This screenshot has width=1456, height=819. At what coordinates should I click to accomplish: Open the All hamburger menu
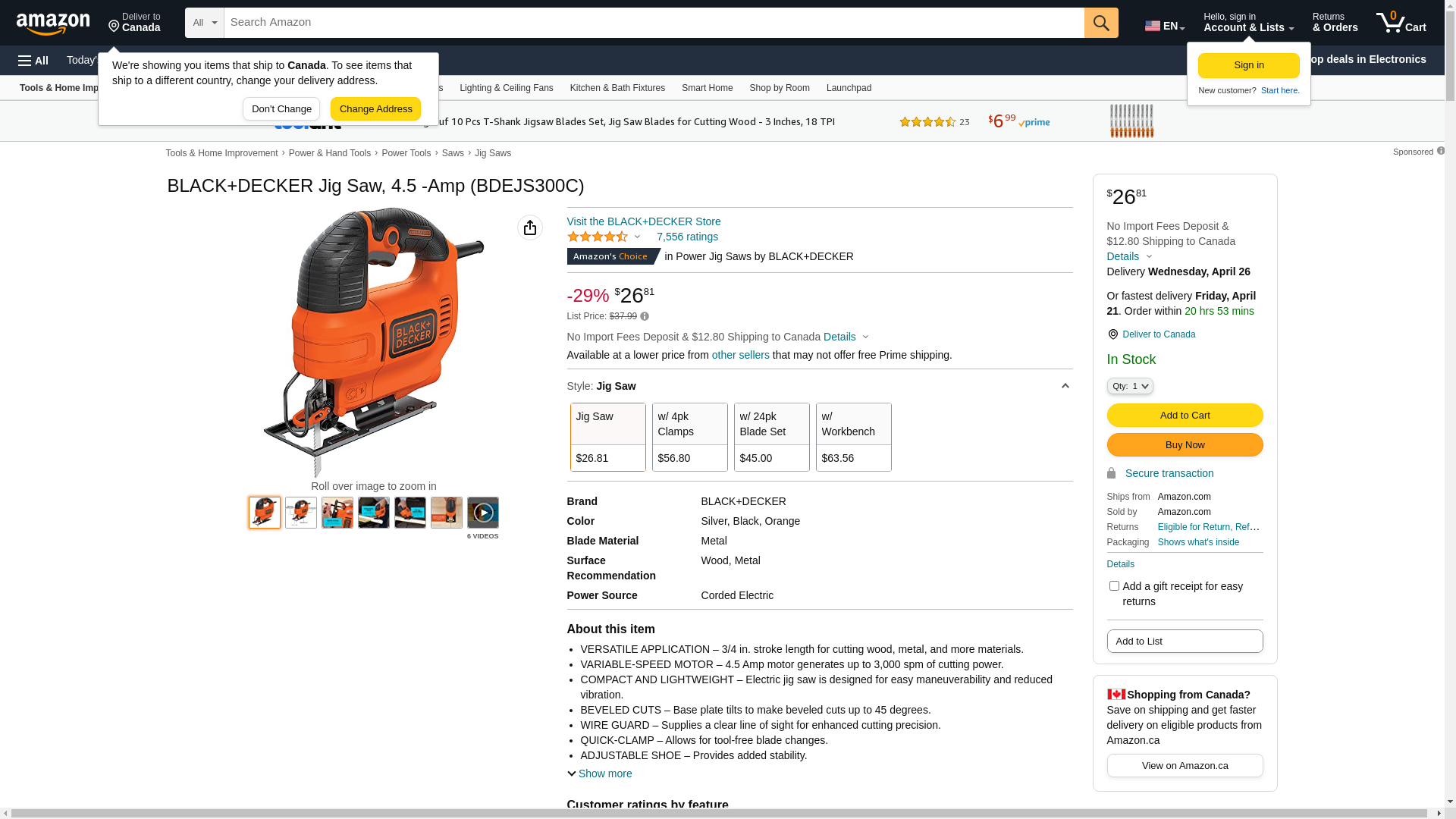[33, 61]
